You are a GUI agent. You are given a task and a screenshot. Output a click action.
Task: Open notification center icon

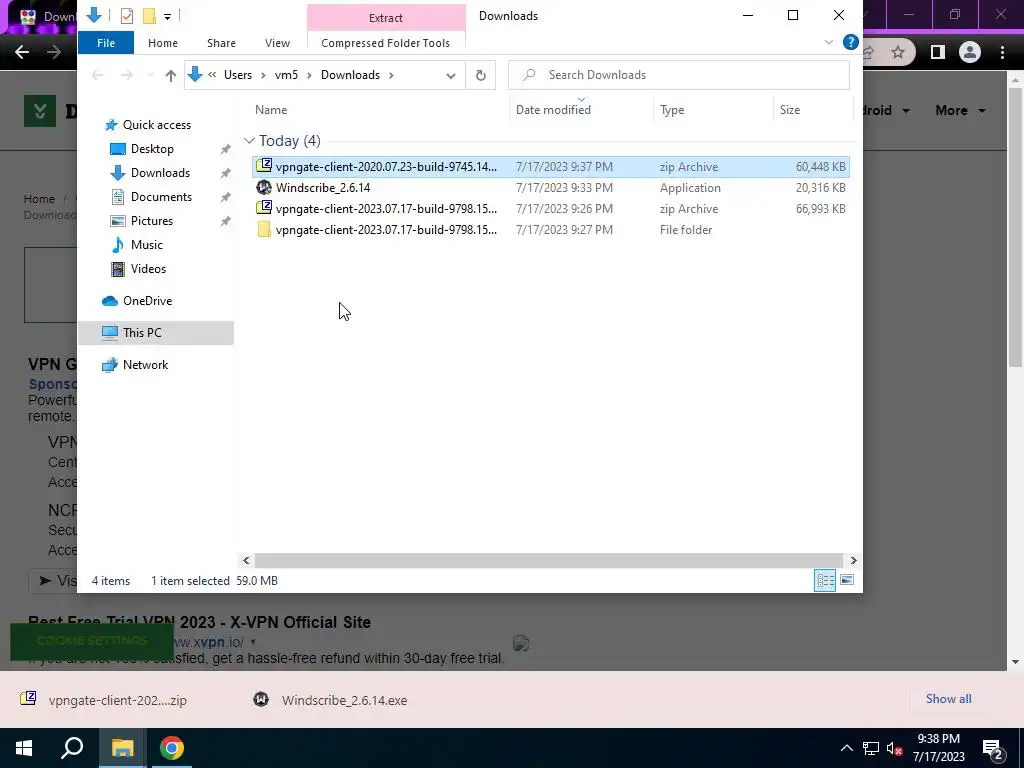(993, 749)
